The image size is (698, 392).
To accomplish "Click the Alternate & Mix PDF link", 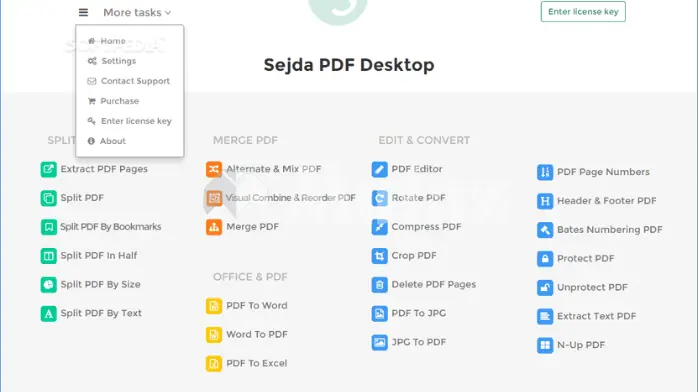I will coord(274,169).
